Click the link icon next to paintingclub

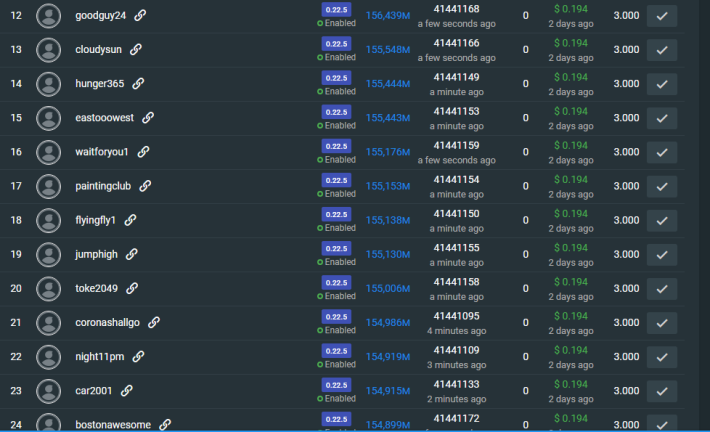(145, 186)
